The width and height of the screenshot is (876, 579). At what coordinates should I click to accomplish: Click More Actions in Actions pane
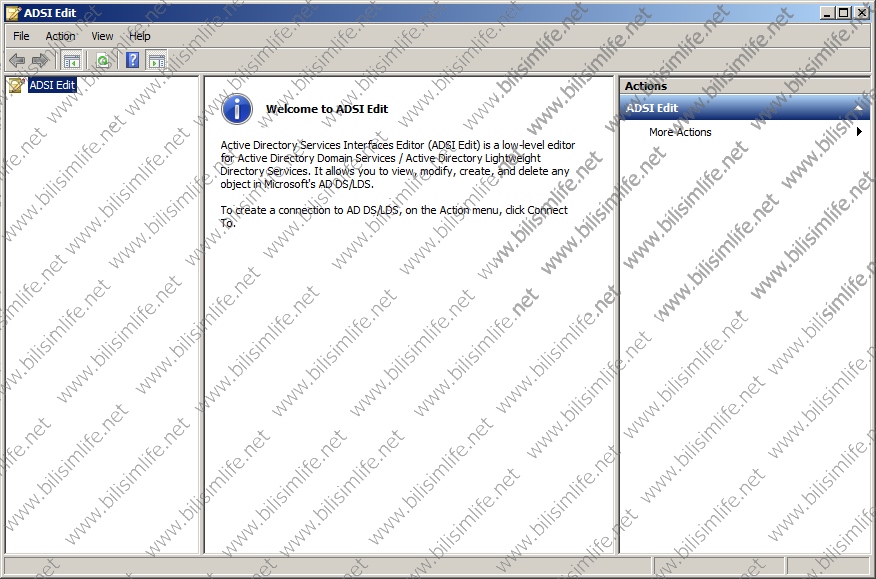(680, 132)
